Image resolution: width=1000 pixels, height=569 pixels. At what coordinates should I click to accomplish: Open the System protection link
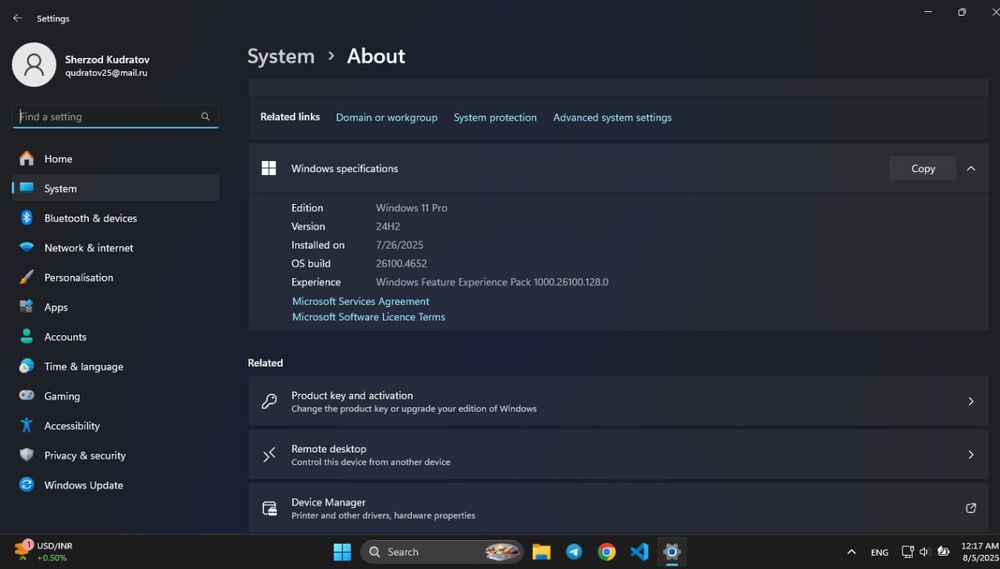click(495, 117)
